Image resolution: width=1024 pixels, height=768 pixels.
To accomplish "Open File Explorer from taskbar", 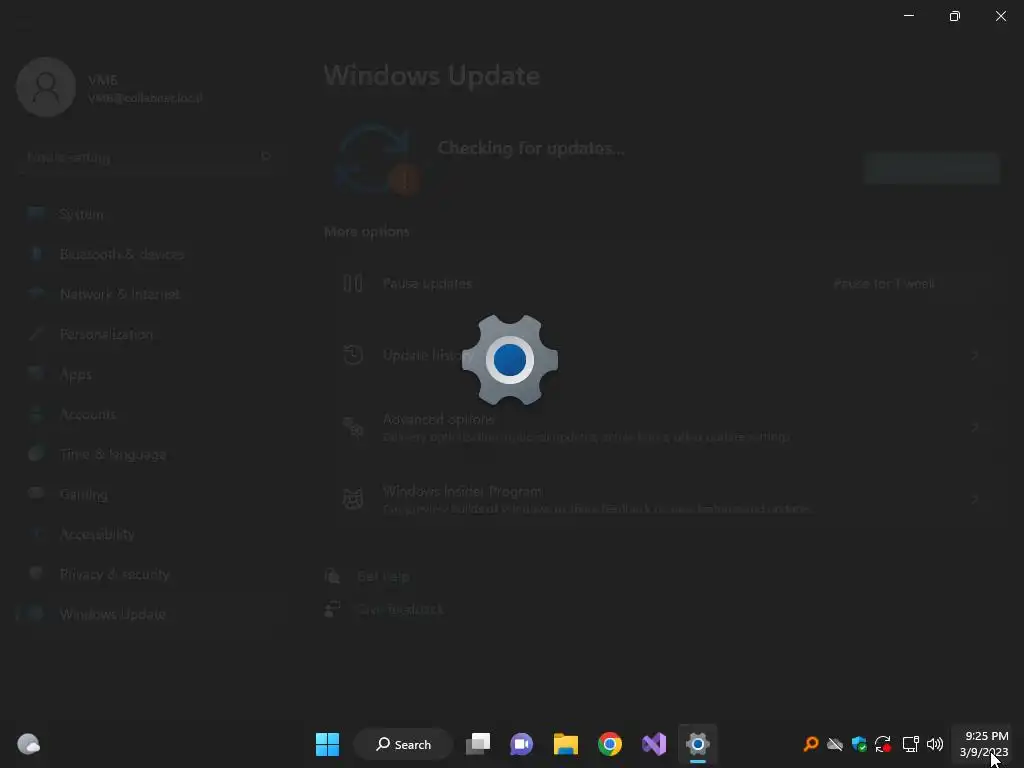I will click(566, 744).
